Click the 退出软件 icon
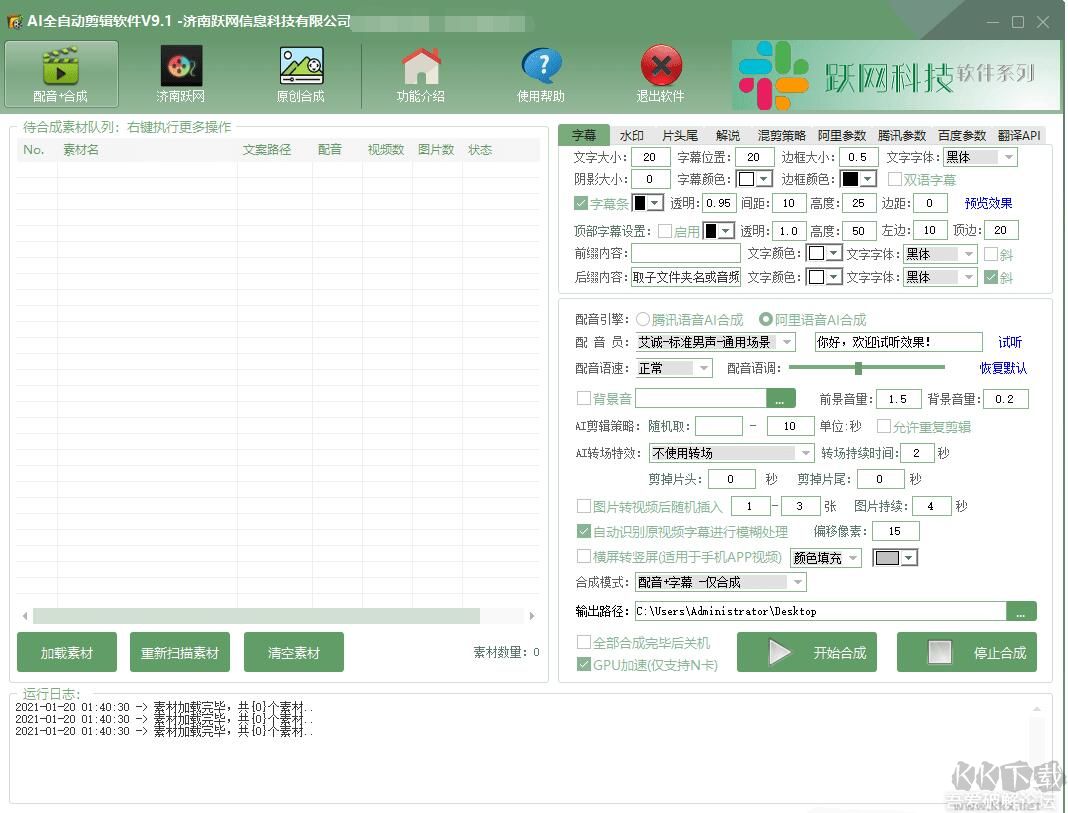Viewport: 1068px width, 813px height. [x=660, y=73]
